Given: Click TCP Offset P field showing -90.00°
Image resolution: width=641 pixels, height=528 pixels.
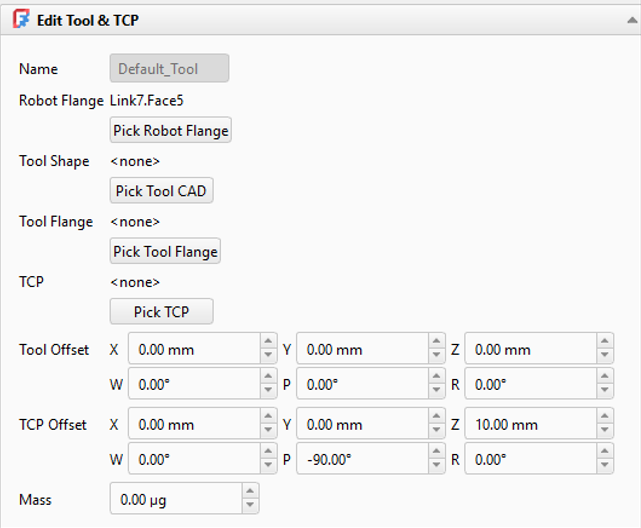Looking at the screenshot, I should point(363,459).
